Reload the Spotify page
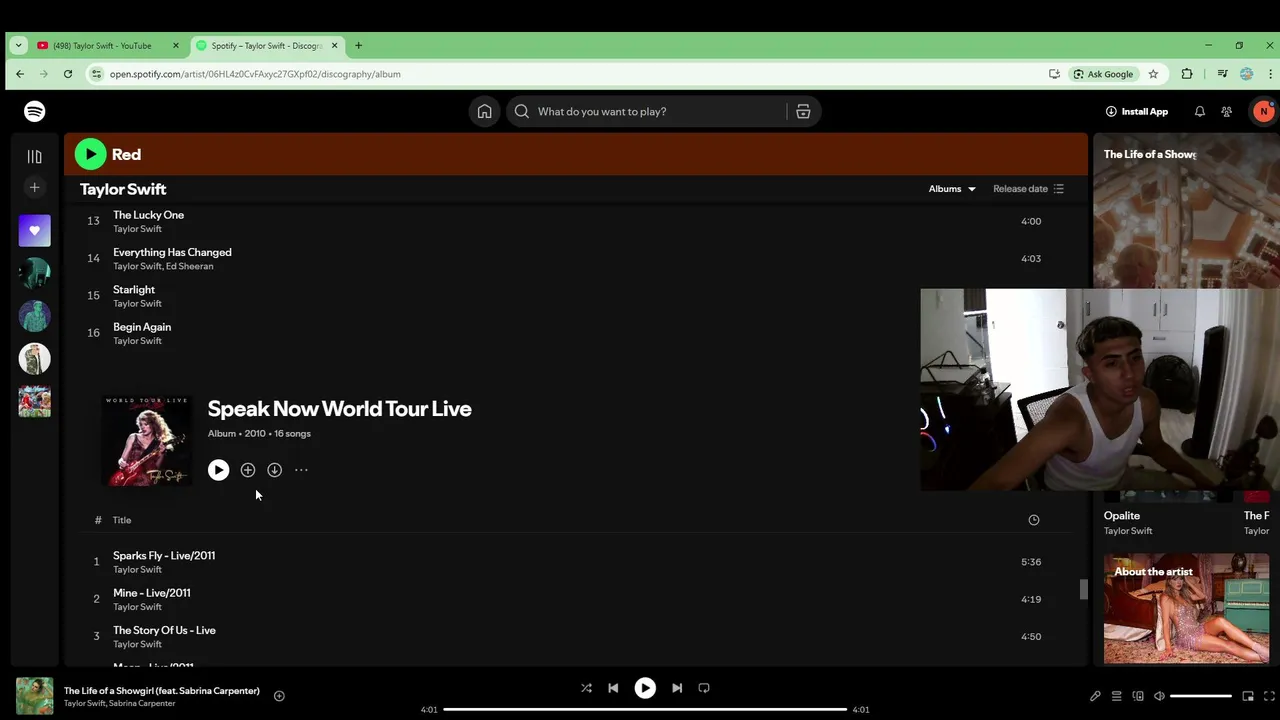 [68, 74]
